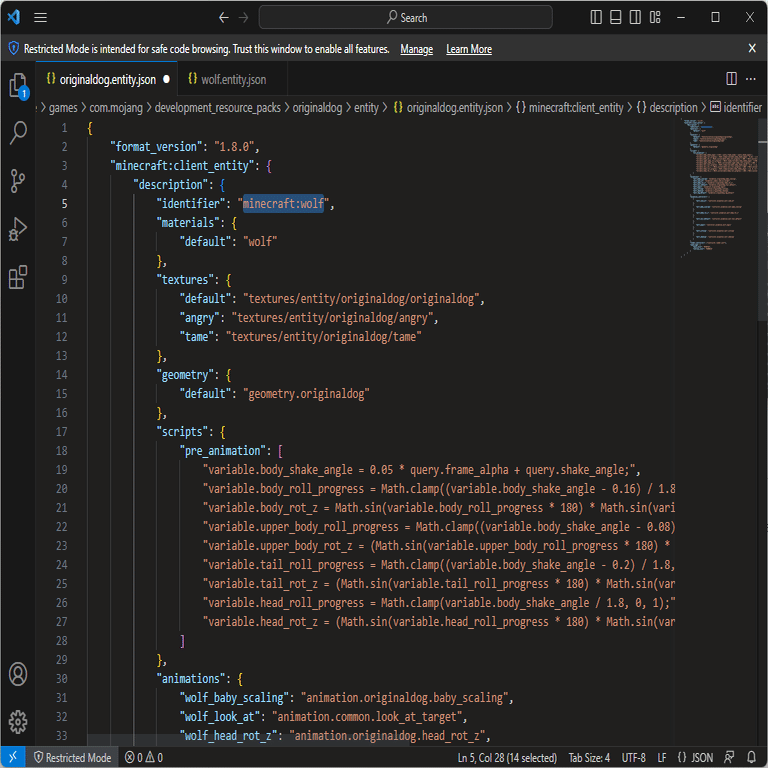Click "textures/entity/originaldog/tame" string

[324, 336]
